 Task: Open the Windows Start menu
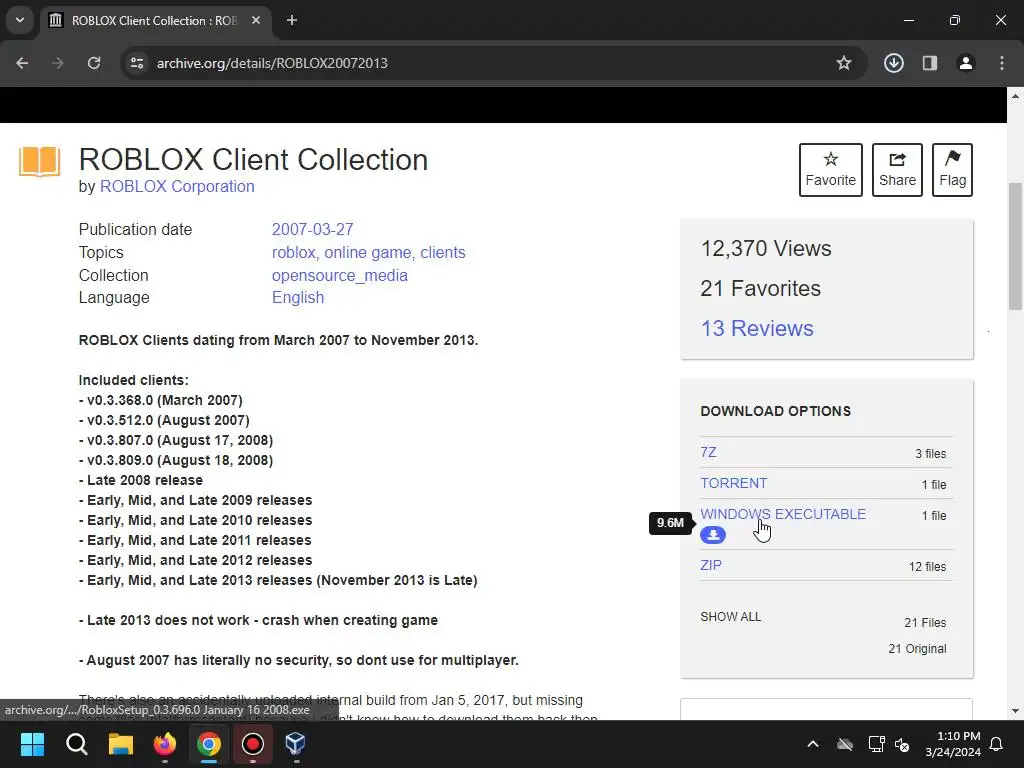[33, 744]
